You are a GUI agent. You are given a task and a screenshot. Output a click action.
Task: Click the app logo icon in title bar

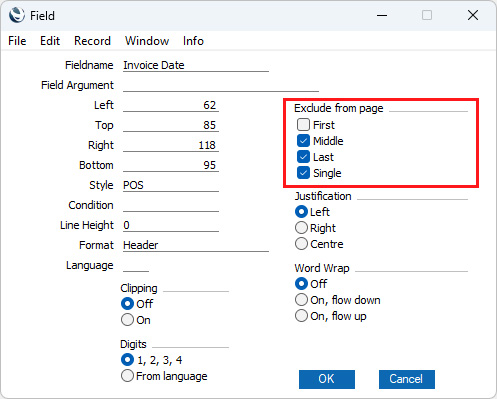(x=17, y=15)
